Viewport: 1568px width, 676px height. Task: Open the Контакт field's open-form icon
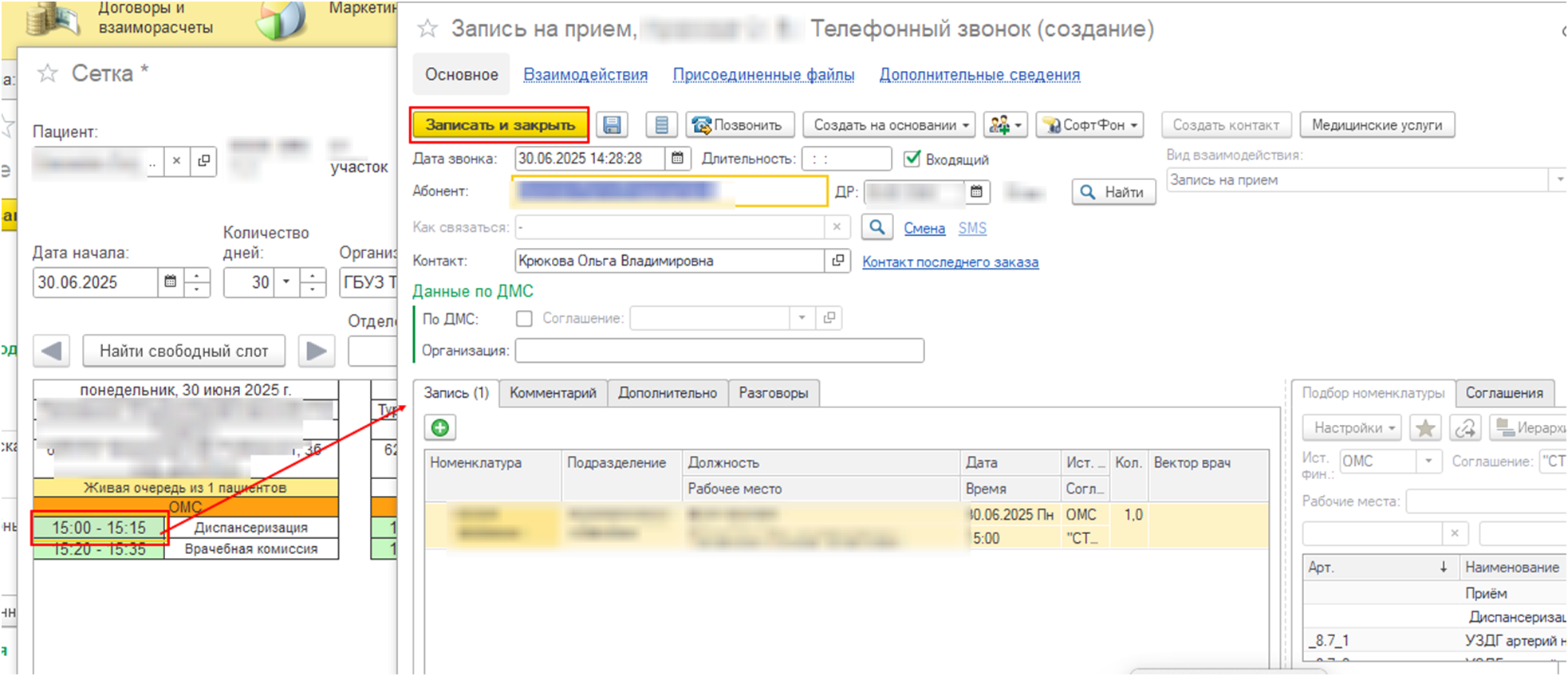[837, 261]
